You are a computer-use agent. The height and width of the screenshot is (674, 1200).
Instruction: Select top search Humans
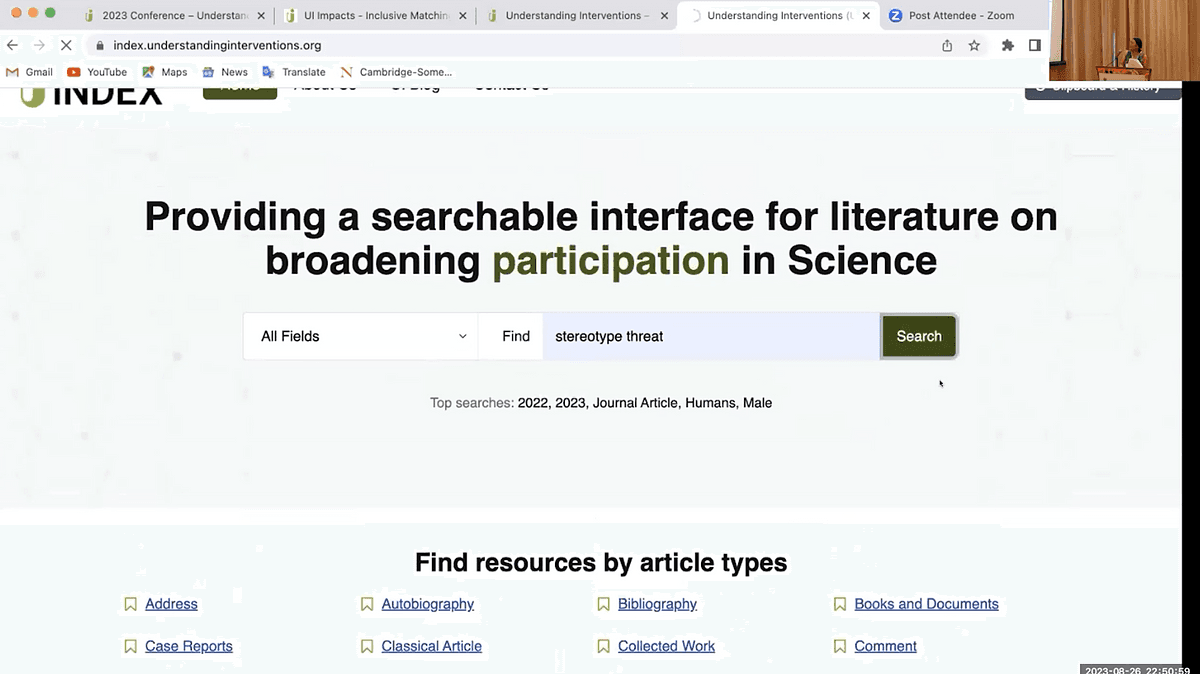711,403
